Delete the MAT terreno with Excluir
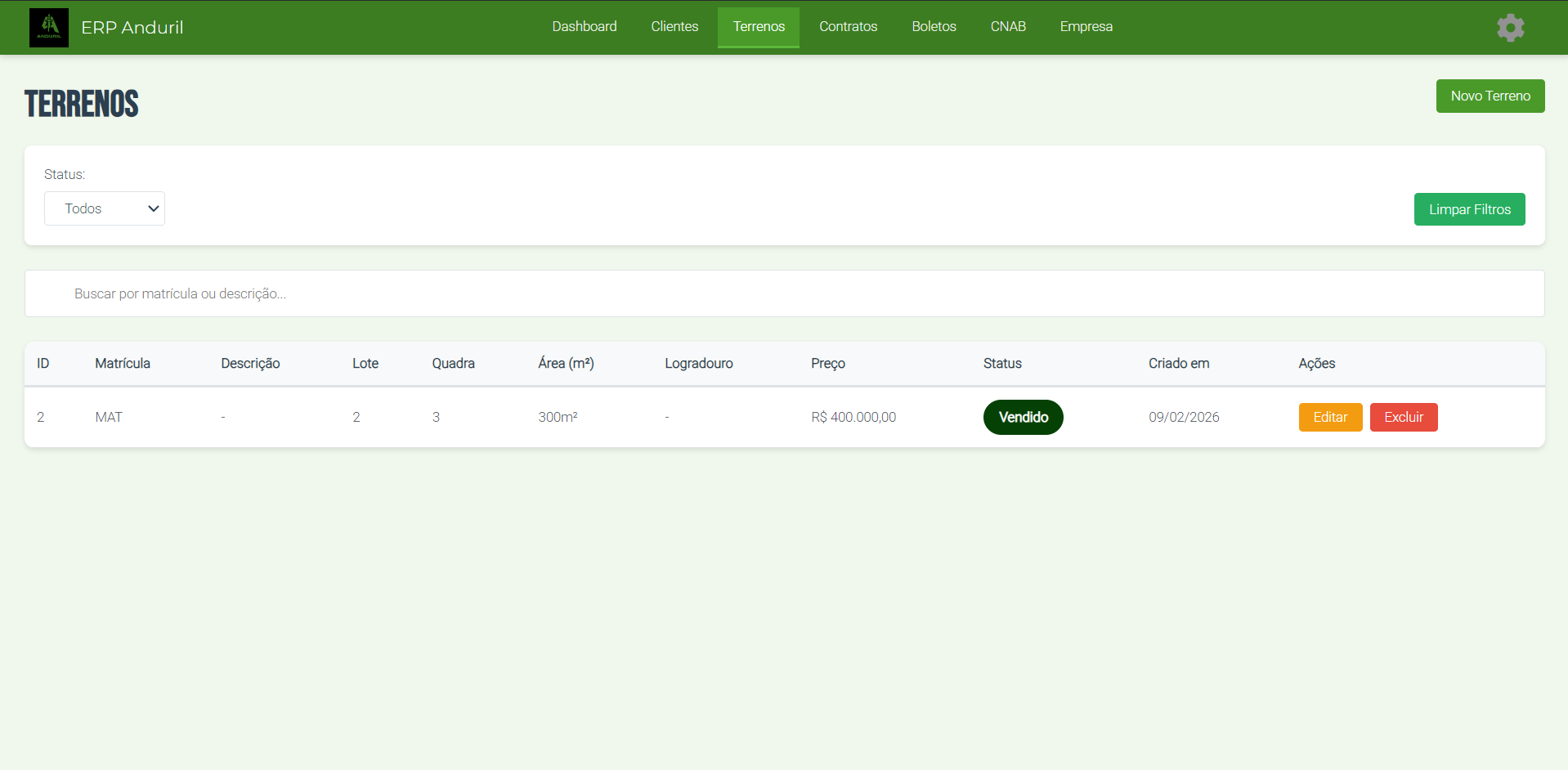The image size is (1568, 770). 1403,417
